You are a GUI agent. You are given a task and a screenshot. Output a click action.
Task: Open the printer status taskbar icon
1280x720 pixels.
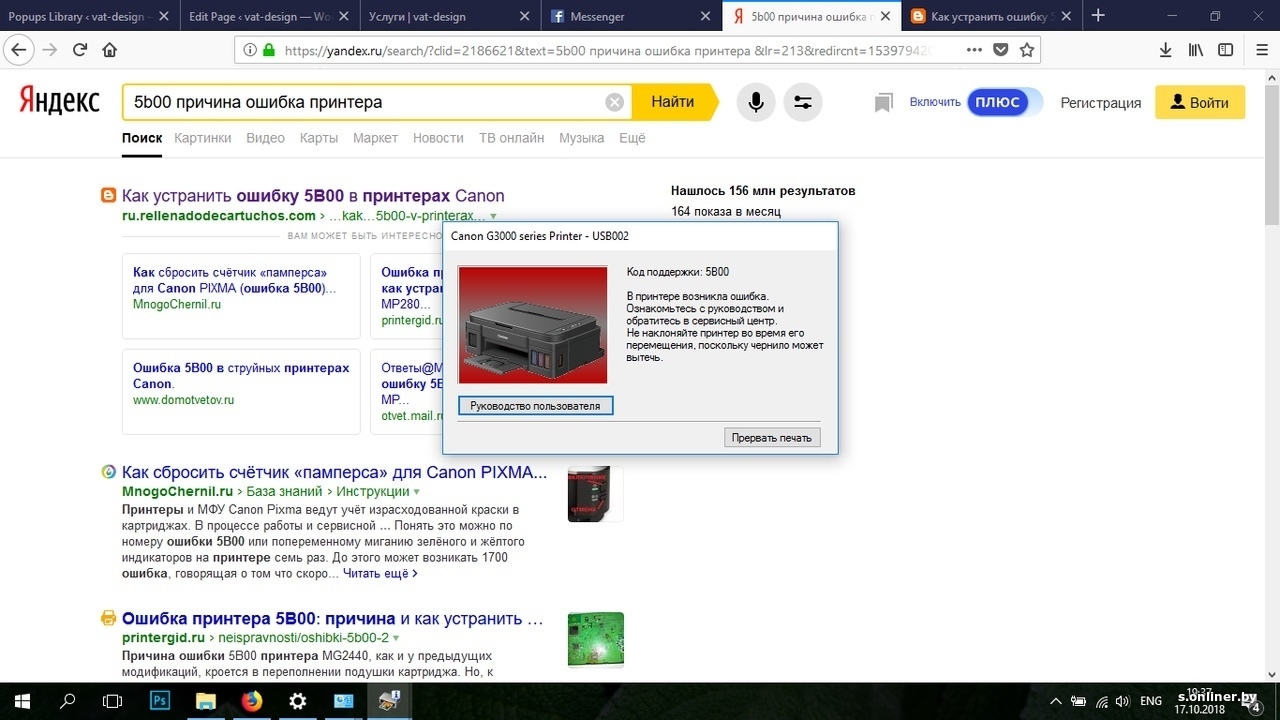tap(388, 701)
